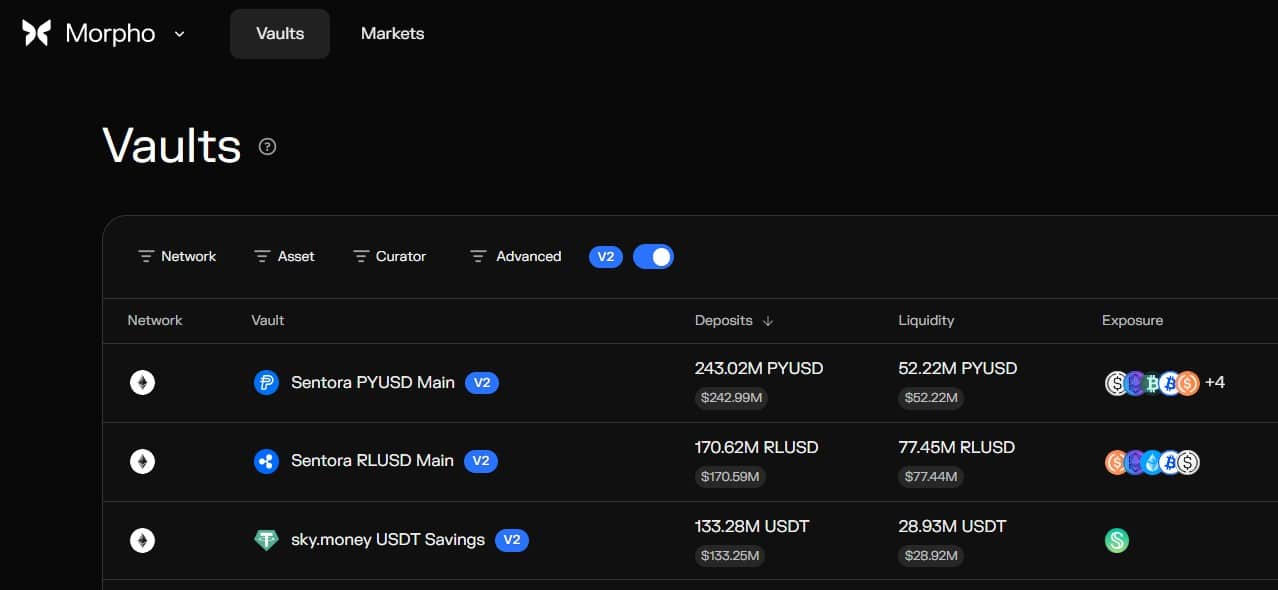Screen dimensions: 1278x590
Task: Open the Sentora PYUSD Main vault
Action: (x=373, y=383)
